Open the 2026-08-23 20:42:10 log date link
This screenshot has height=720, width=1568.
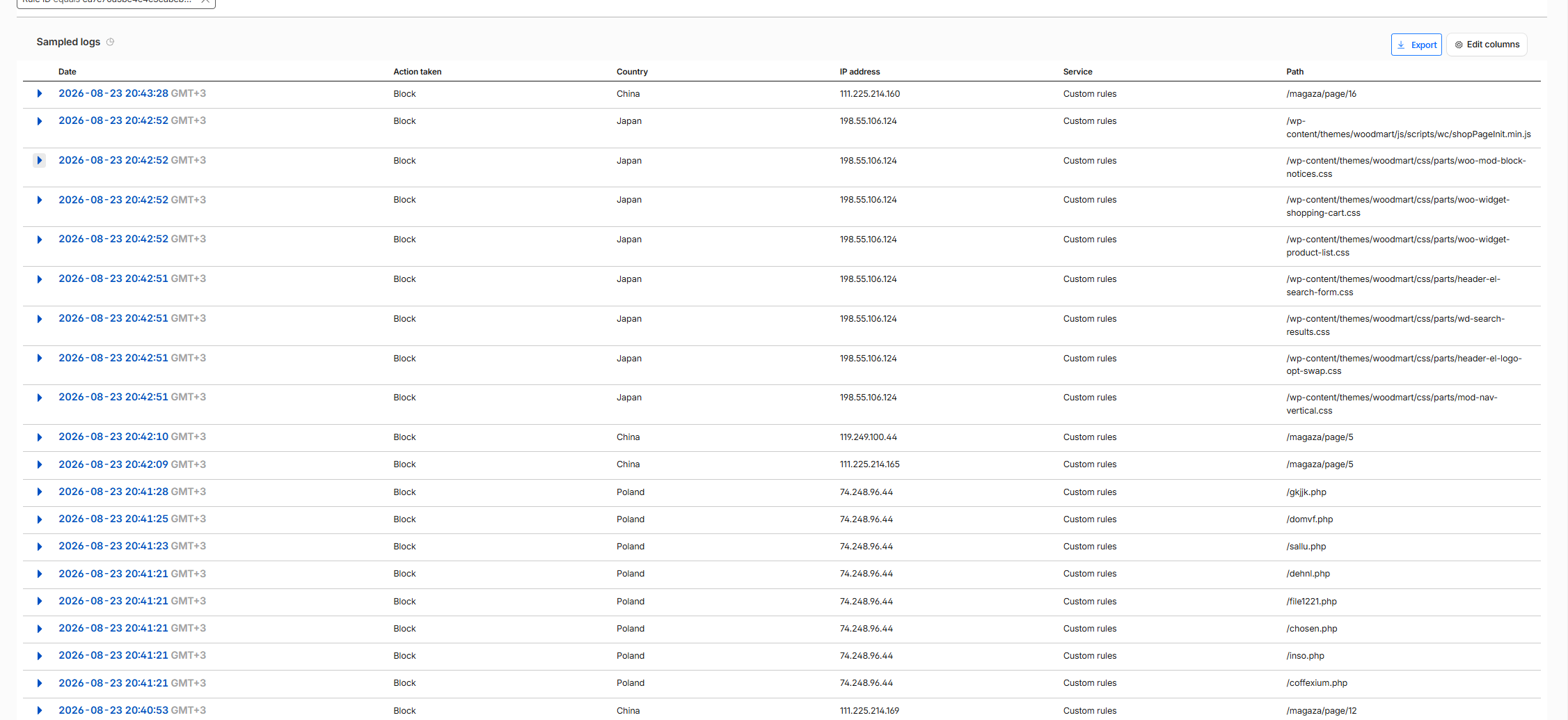click(113, 437)
